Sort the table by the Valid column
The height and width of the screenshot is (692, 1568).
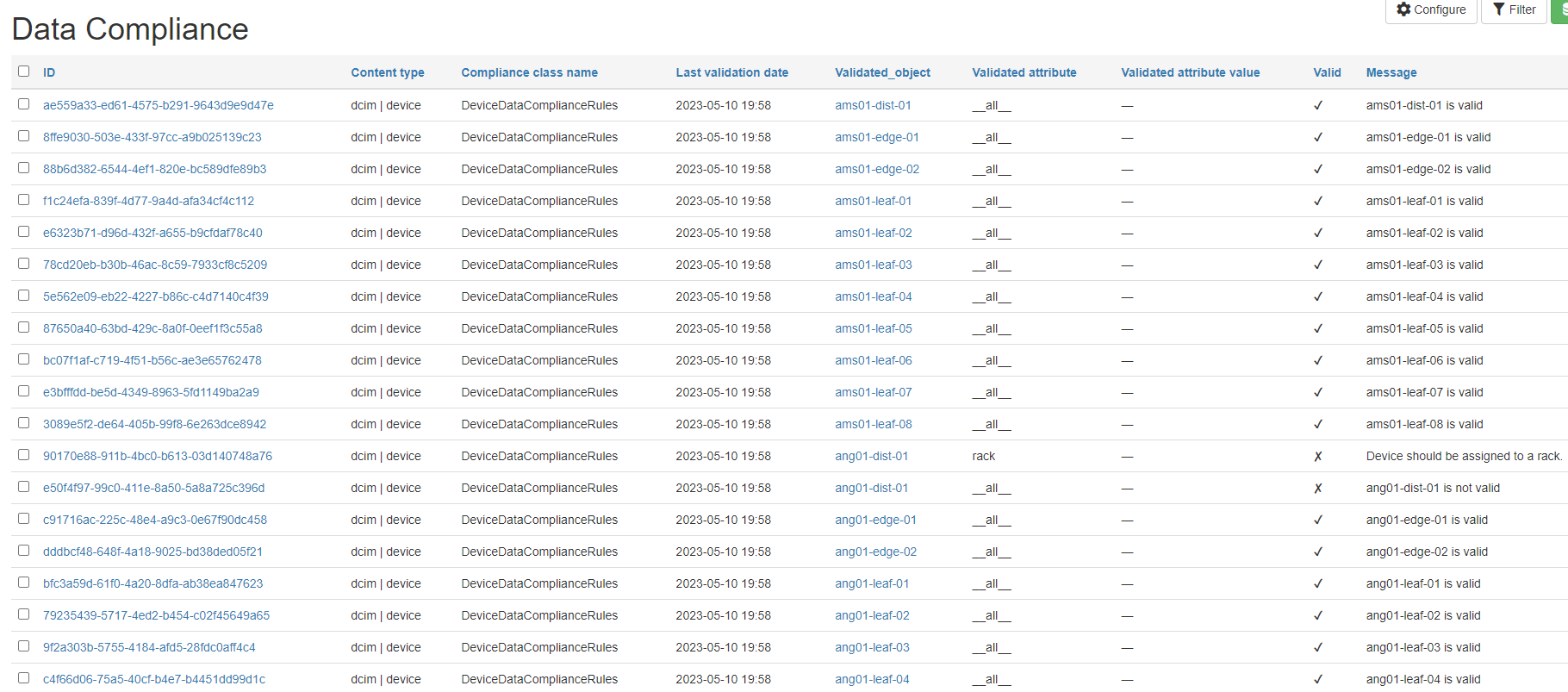coord(1327,73)
